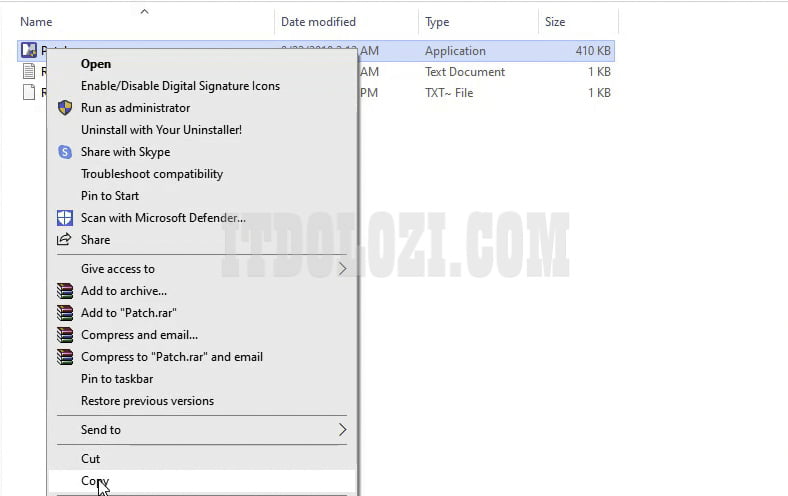Expand the Give access to chevron arrow
The height and width of the screenshot is (496, 788).
click(x=342, y=269)
